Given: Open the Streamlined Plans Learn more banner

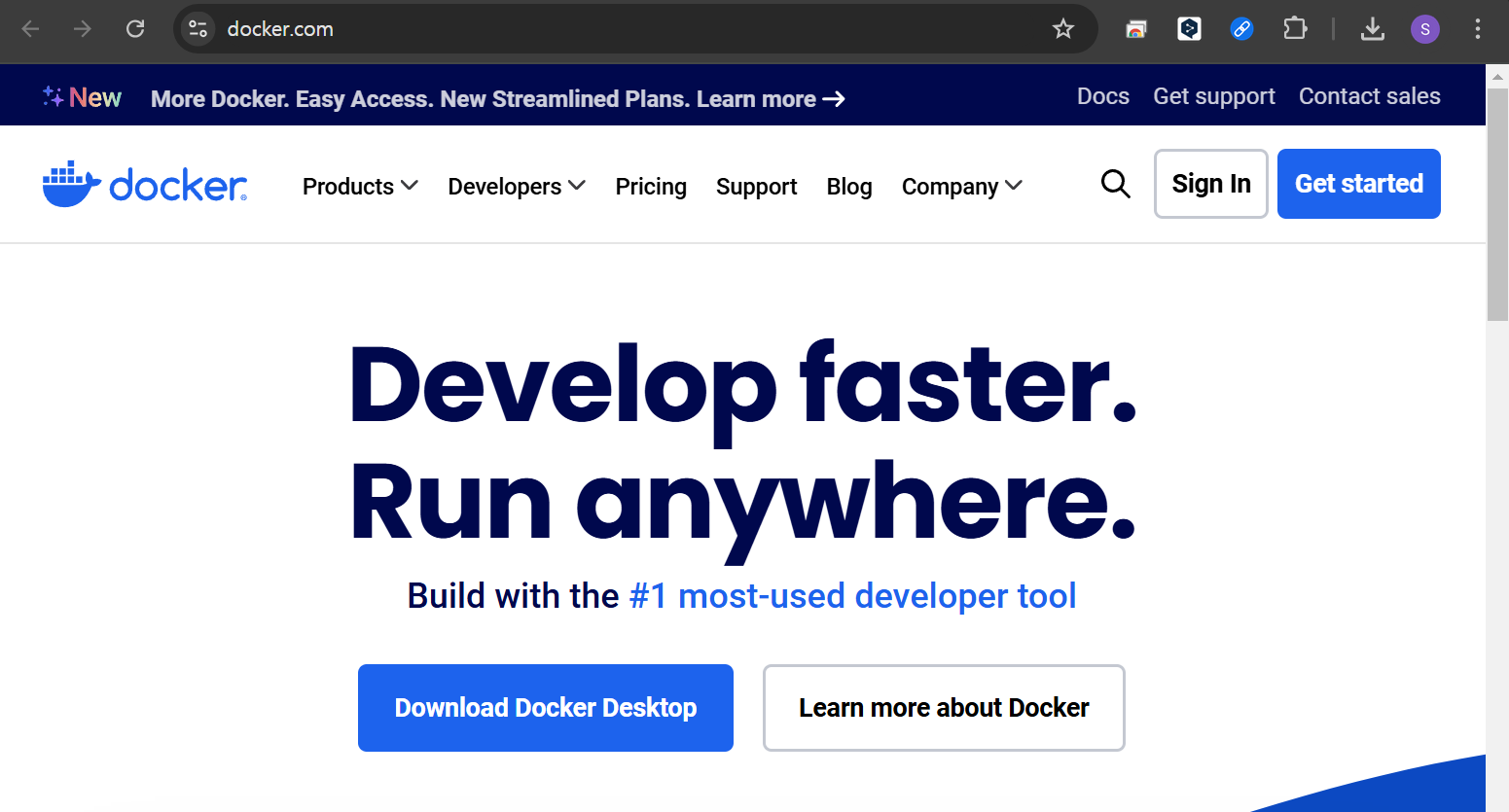Looking at the screenshot, I should [497, 98].
